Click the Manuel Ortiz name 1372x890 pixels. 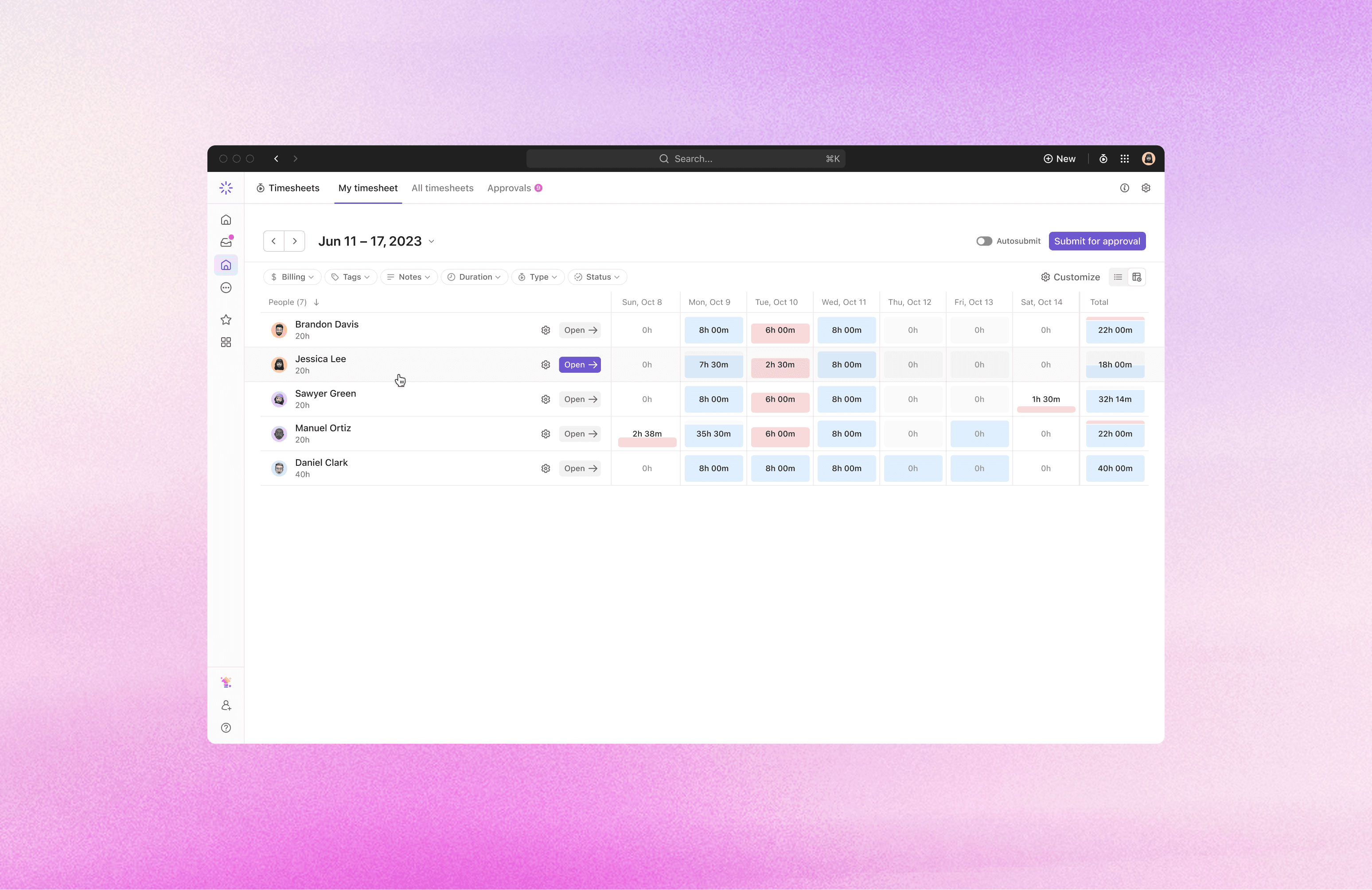(323, 428)
